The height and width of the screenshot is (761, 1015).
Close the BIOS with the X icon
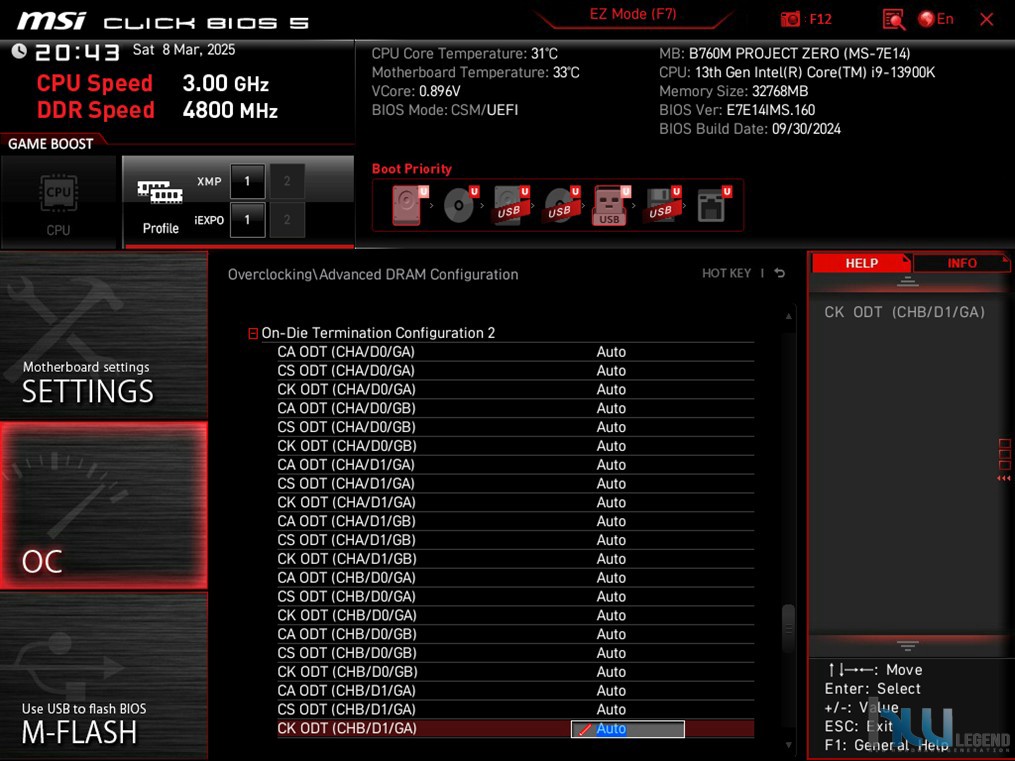click(x=987, y=19)
